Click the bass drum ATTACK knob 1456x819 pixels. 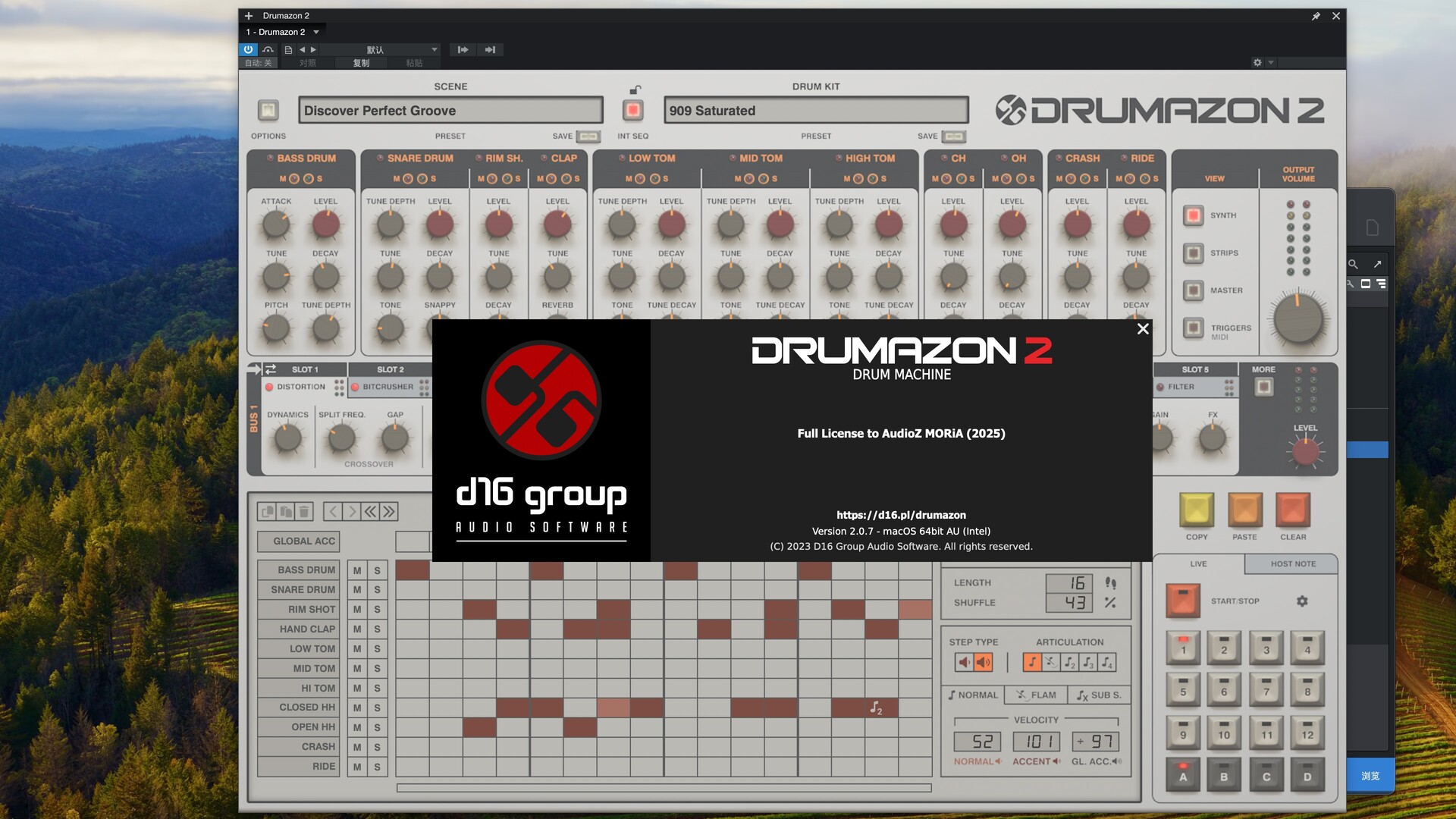(x=276, y=224)
